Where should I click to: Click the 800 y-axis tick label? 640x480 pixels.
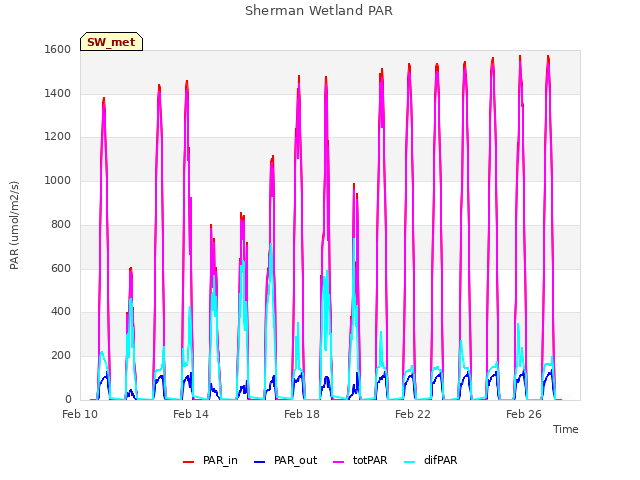click(x=61, y=224)
